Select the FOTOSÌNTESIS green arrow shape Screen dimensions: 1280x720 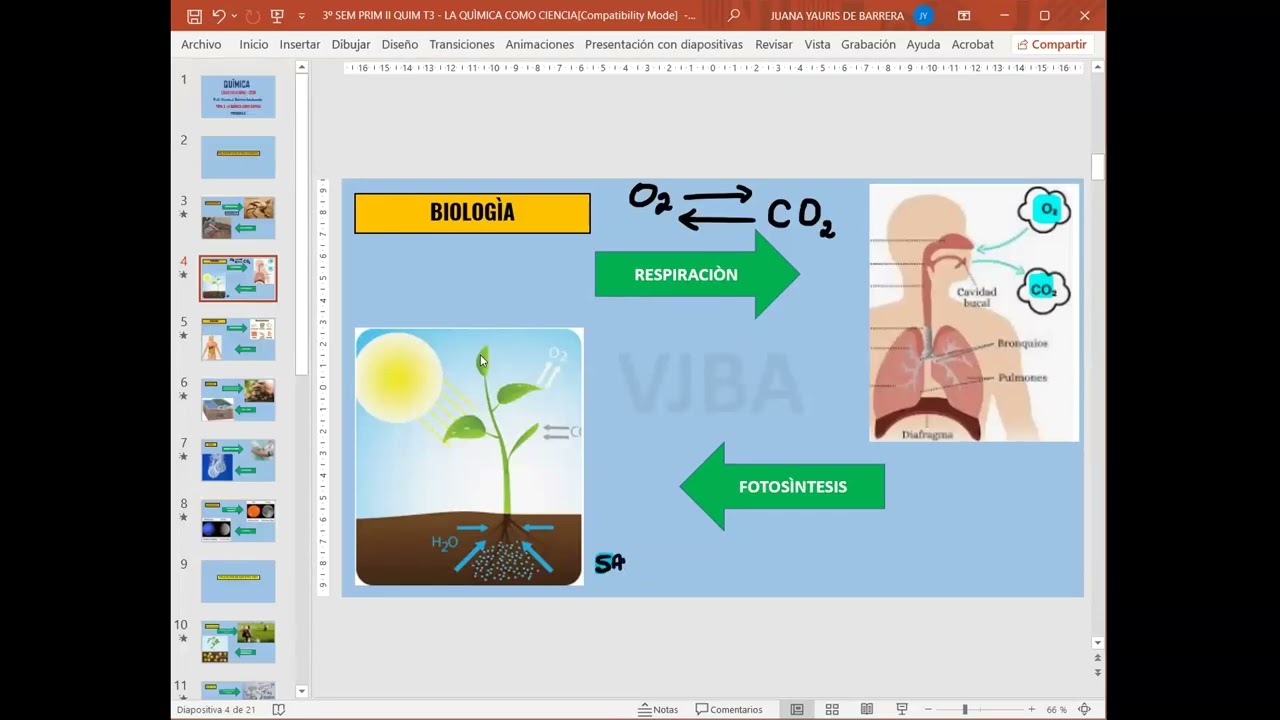[782, 487]
